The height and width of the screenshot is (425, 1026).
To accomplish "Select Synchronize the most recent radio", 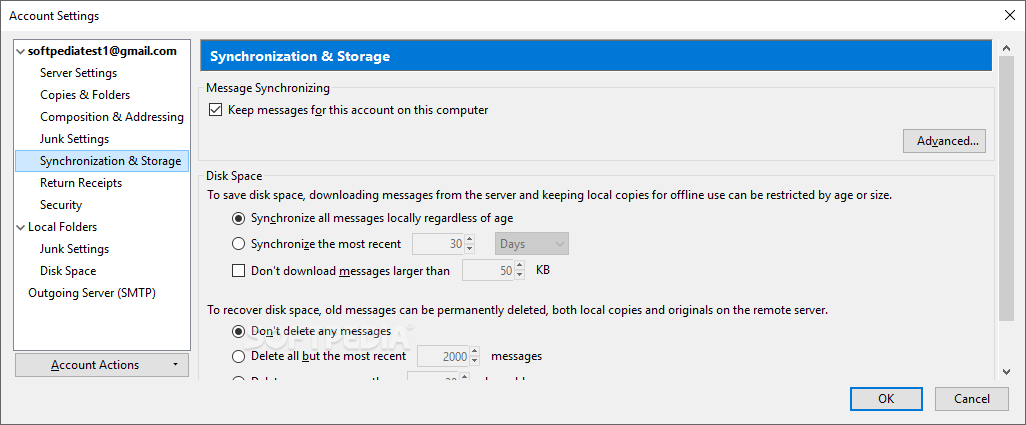I will [x=239, y=244].
